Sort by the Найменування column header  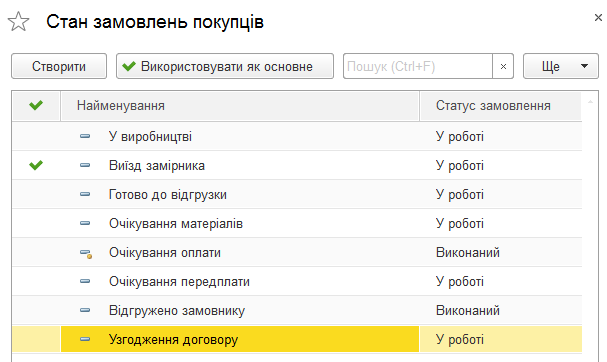tap(240, 105)
